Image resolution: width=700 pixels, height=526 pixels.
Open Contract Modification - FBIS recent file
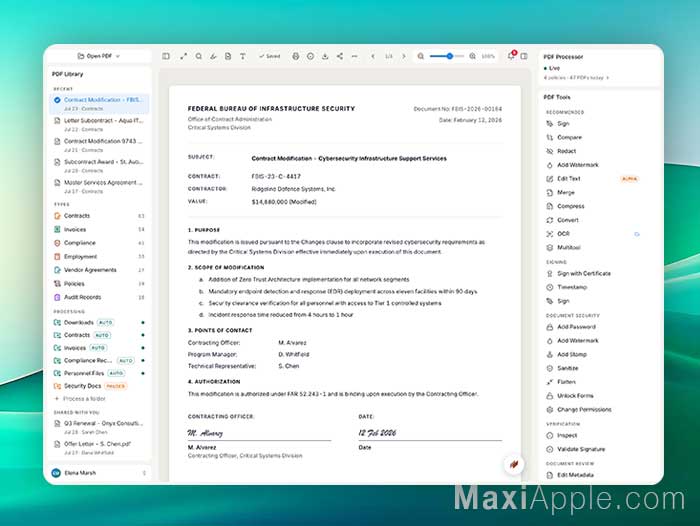click(99, 104)
